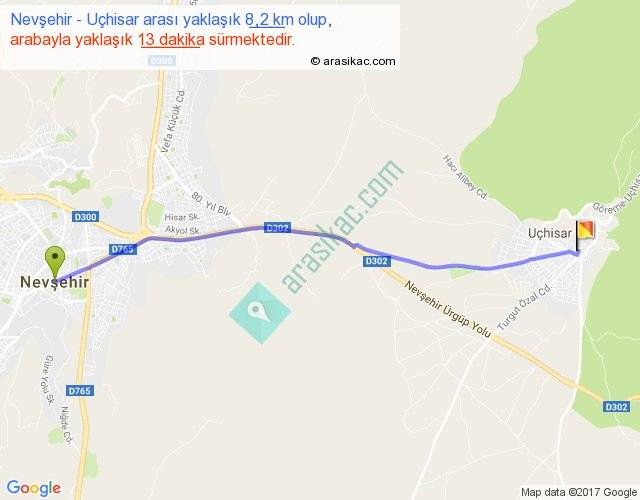Click the underlined 13 dakika duration

click(x=171, y=40)
